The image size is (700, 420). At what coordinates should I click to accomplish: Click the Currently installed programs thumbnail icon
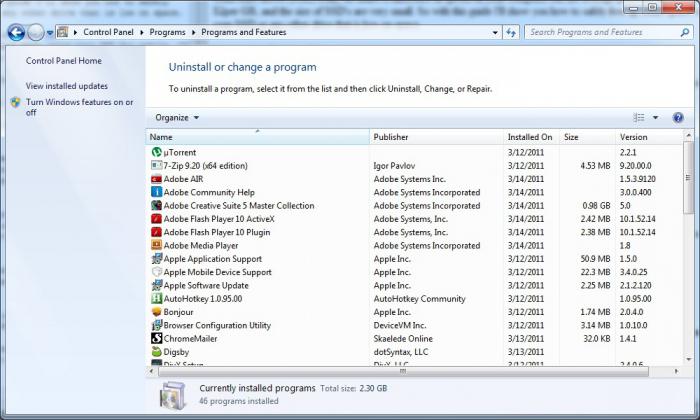(173, 395)
